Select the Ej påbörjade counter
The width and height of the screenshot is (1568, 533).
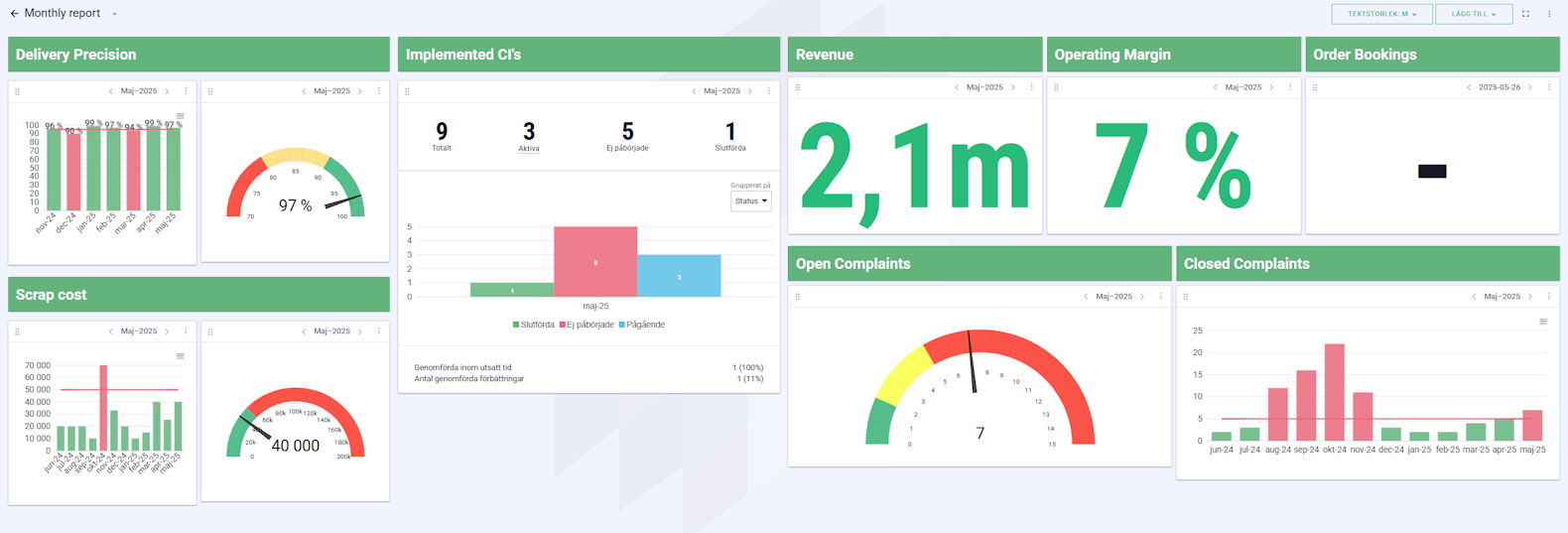[x=627, y=136]
